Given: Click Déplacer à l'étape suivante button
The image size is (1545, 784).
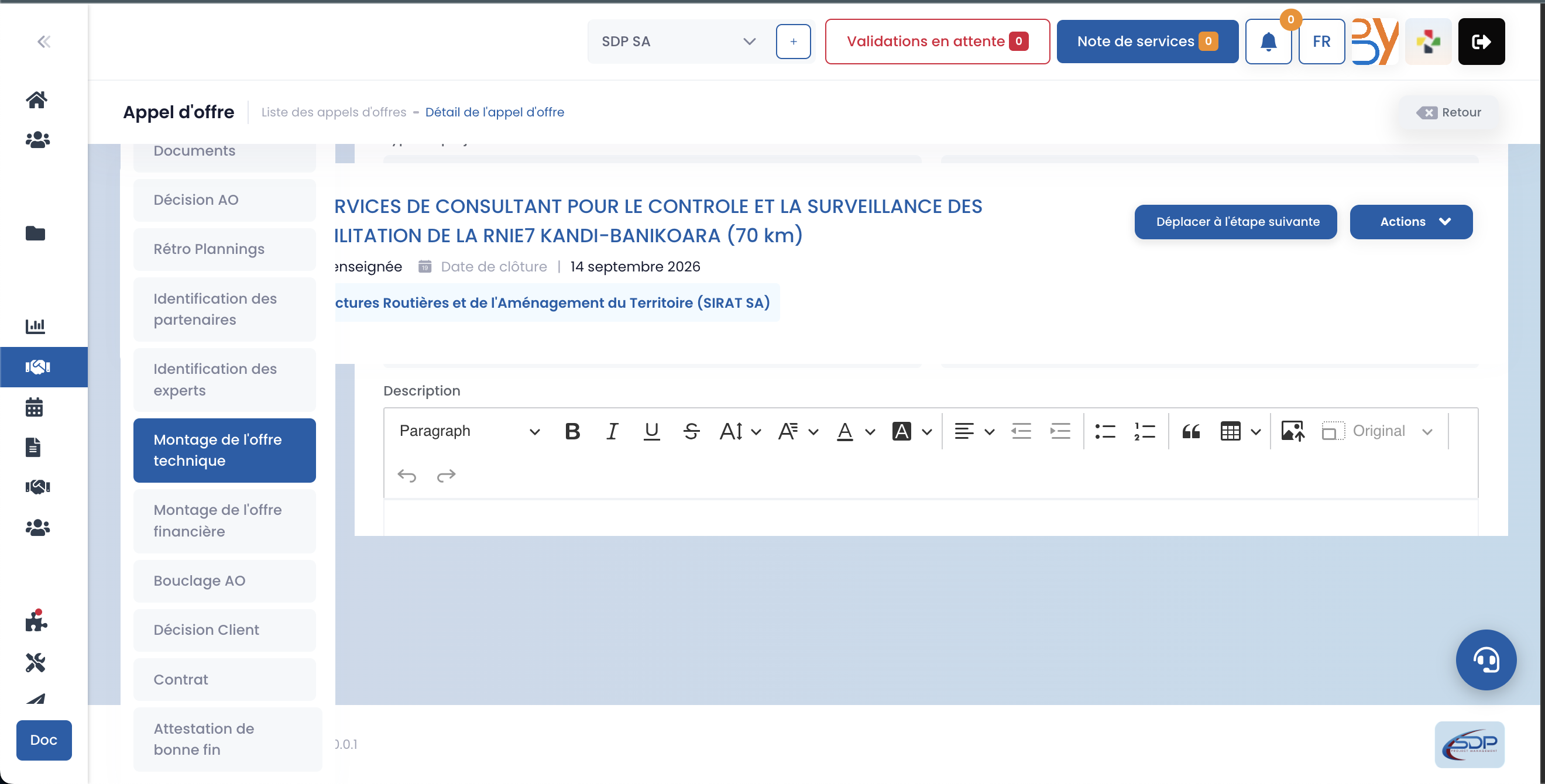Looking at the screenshot, I should (1235, 222).
